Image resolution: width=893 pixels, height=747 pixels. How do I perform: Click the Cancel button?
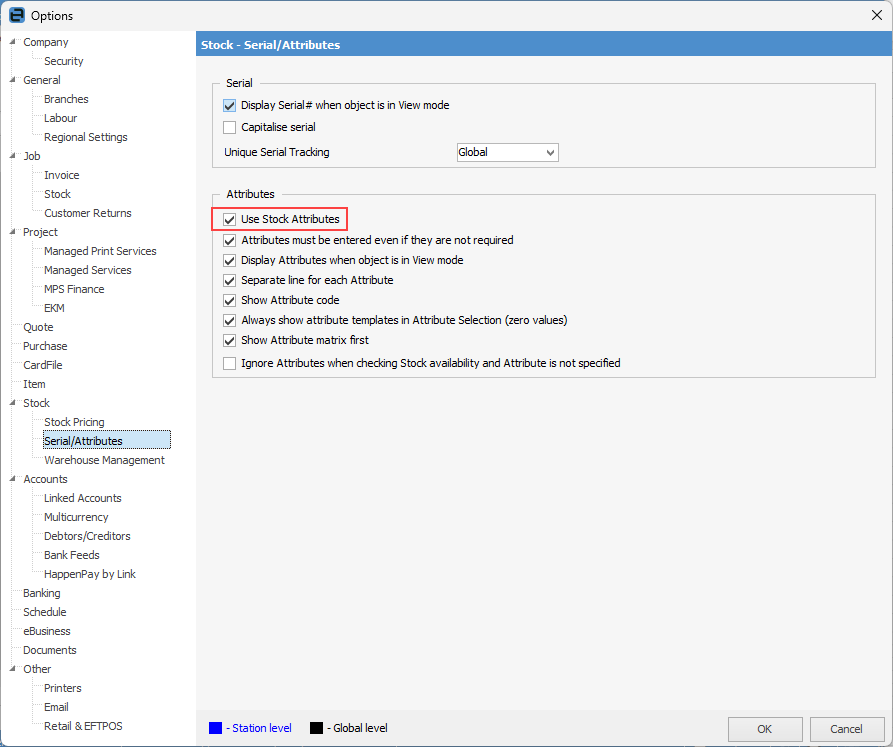click(x=847, y=729)
